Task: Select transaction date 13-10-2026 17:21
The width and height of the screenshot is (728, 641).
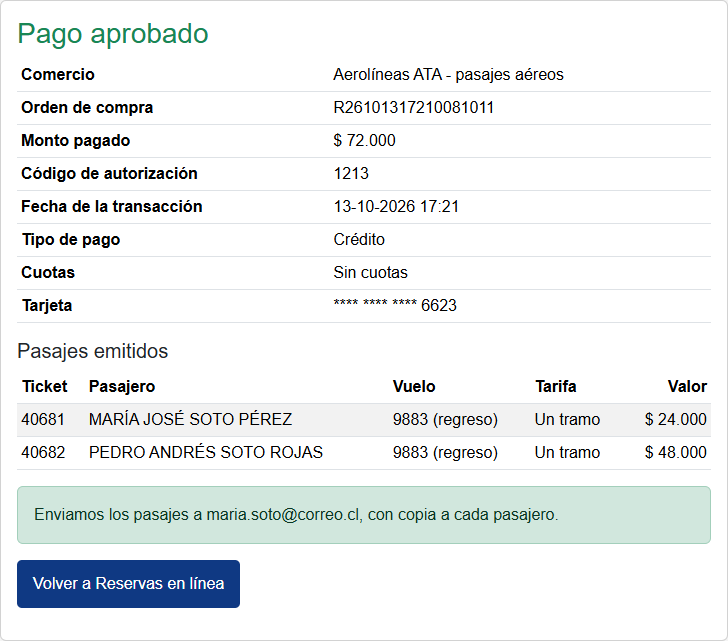Action: coord(396,206)
